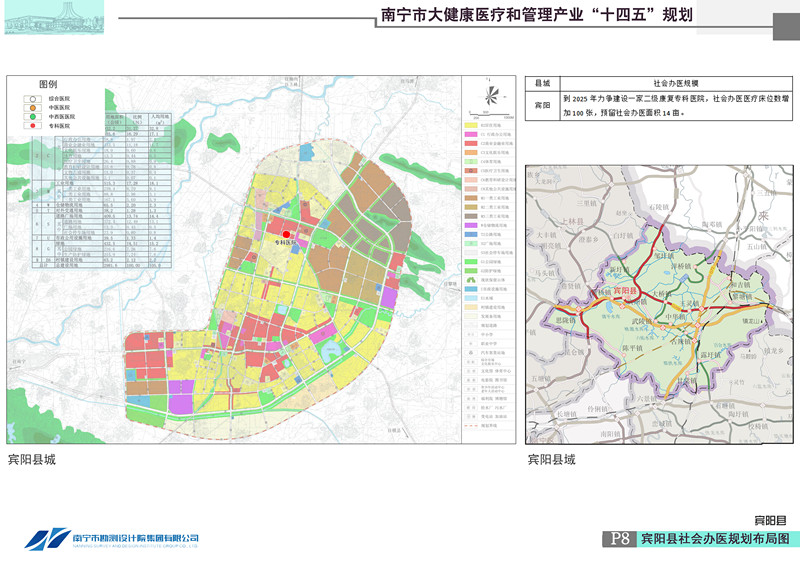Click the 宾阳县域 caption under the right map
Image resolution: width=800 pixels, height=565 pixels.
pos(552,460)
